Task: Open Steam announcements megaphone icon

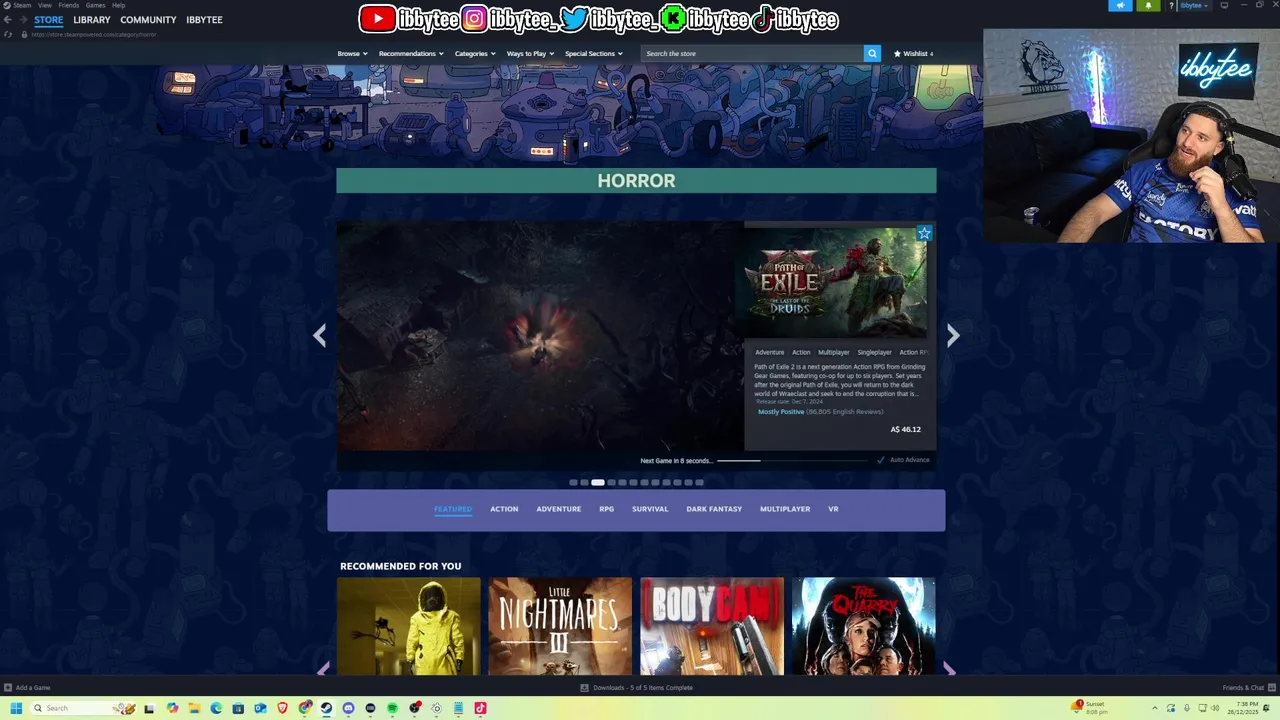Action: 1120,5
